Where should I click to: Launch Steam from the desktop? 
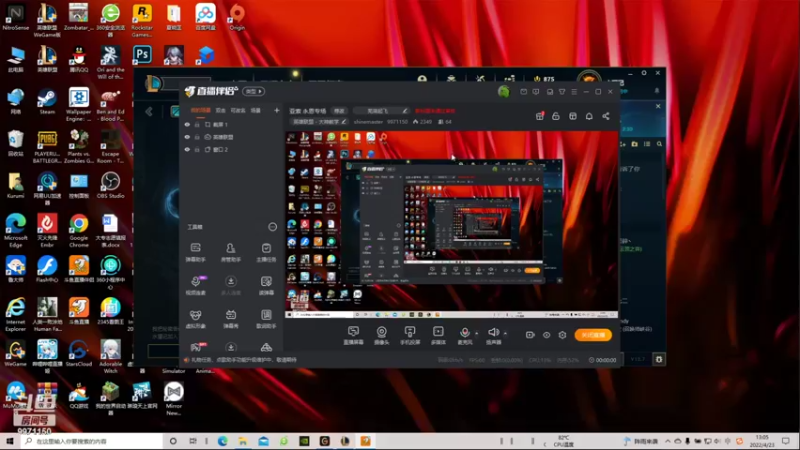coord(47,102)
